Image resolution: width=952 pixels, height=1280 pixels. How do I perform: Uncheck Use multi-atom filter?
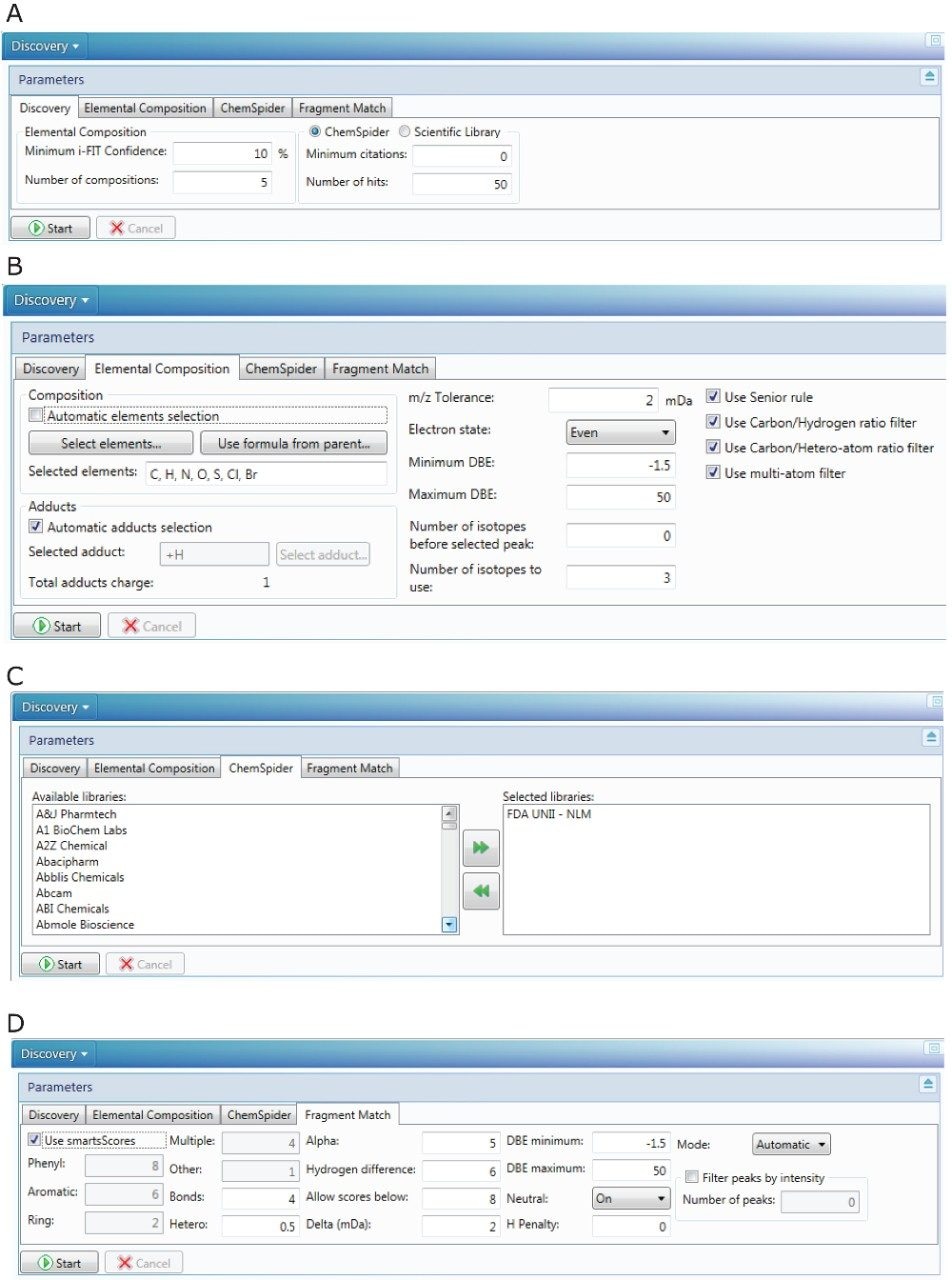click(x=713, y=472)
